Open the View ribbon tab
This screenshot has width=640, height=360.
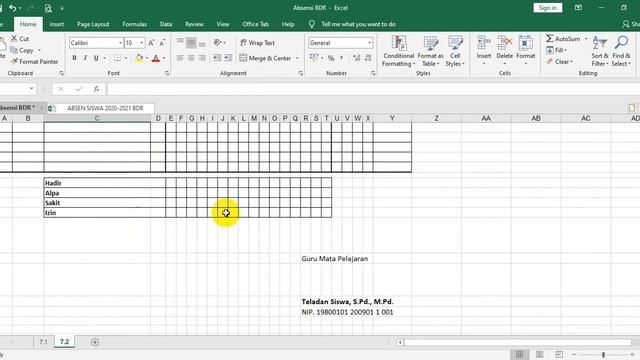tap(222, 24)
